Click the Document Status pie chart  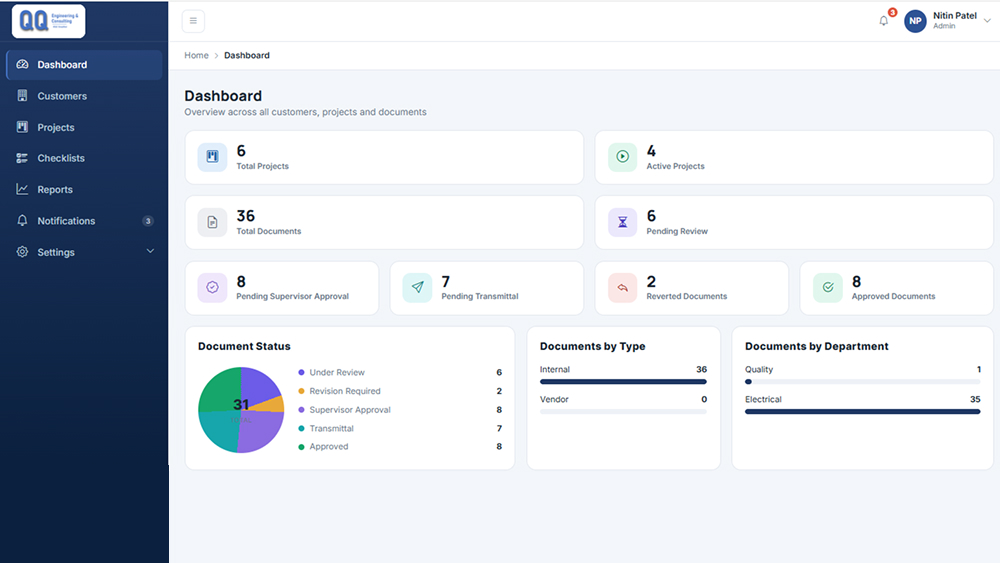tap(241, 410)
